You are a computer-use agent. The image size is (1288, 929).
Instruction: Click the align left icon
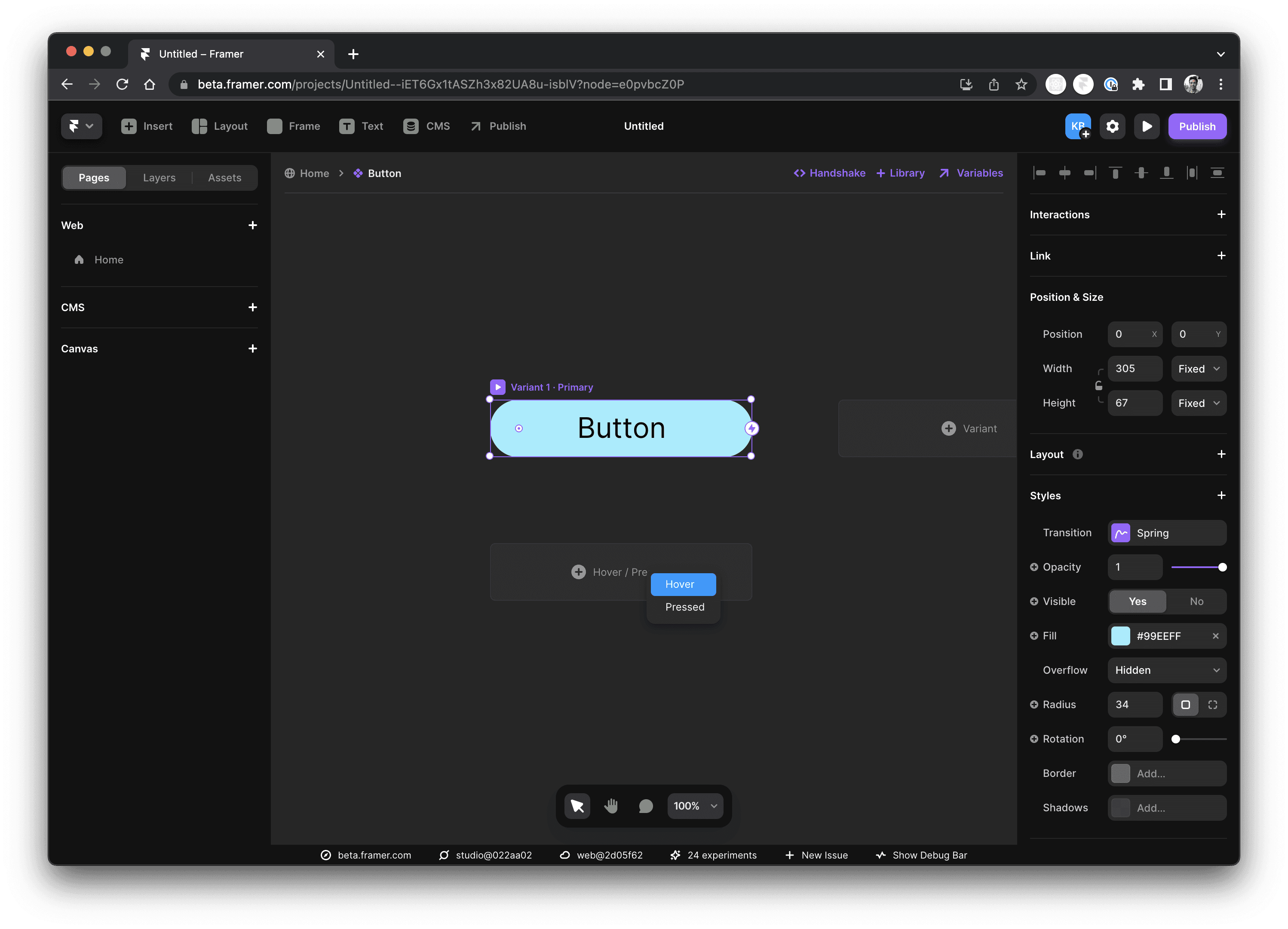1039,173
